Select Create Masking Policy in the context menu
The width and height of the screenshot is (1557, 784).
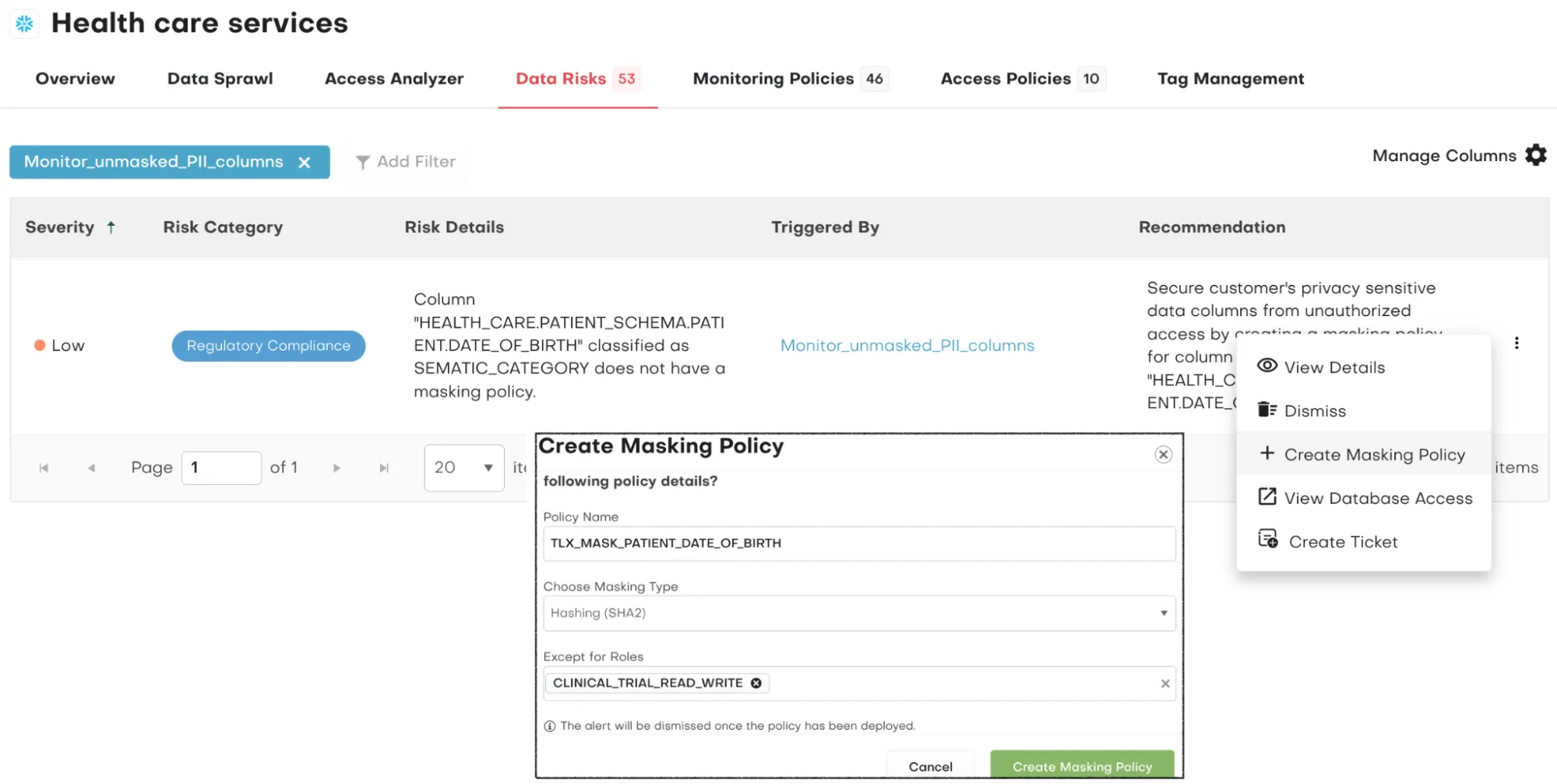(x=1363, y=454)
